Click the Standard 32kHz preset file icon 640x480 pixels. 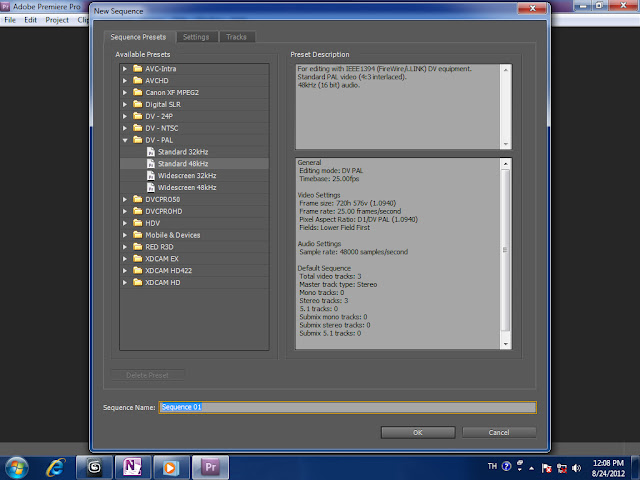tap(151, 152)
